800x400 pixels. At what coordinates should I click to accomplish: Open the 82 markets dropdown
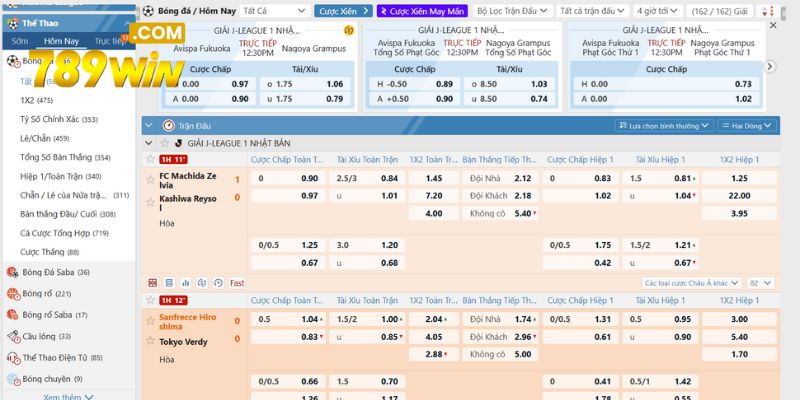coord(761,283)
